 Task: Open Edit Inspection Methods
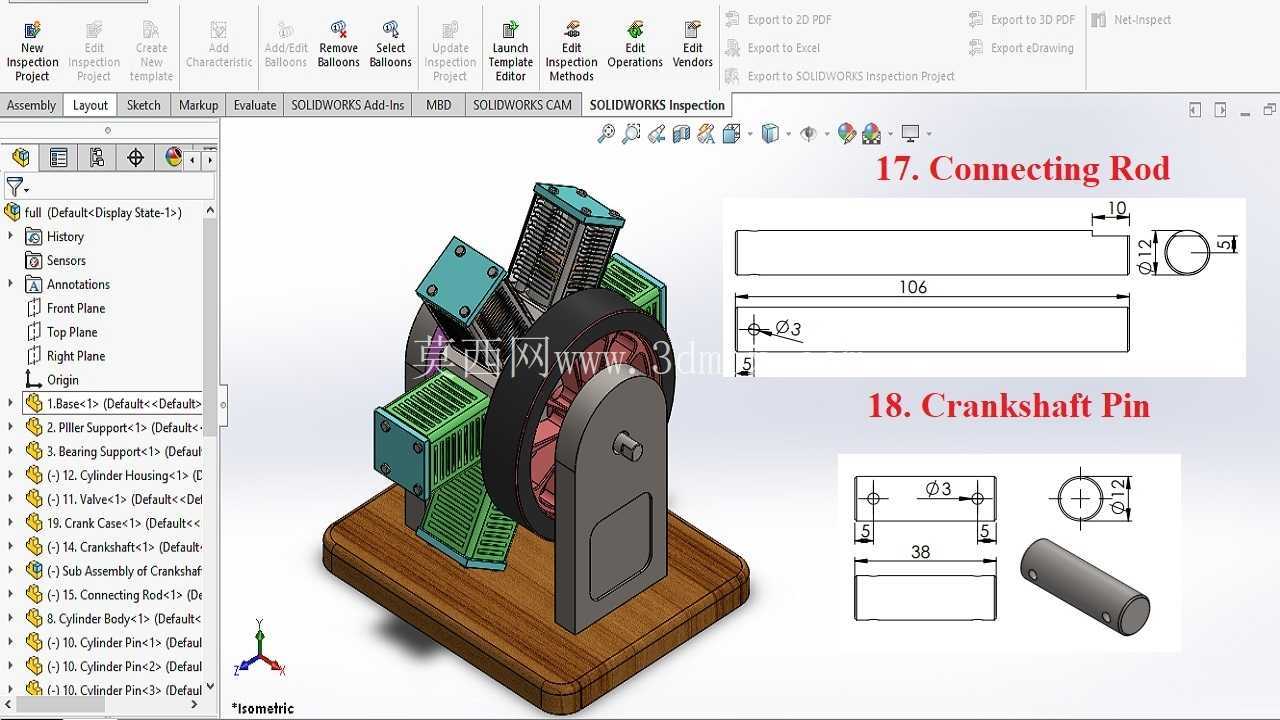(x=572, y=50)
